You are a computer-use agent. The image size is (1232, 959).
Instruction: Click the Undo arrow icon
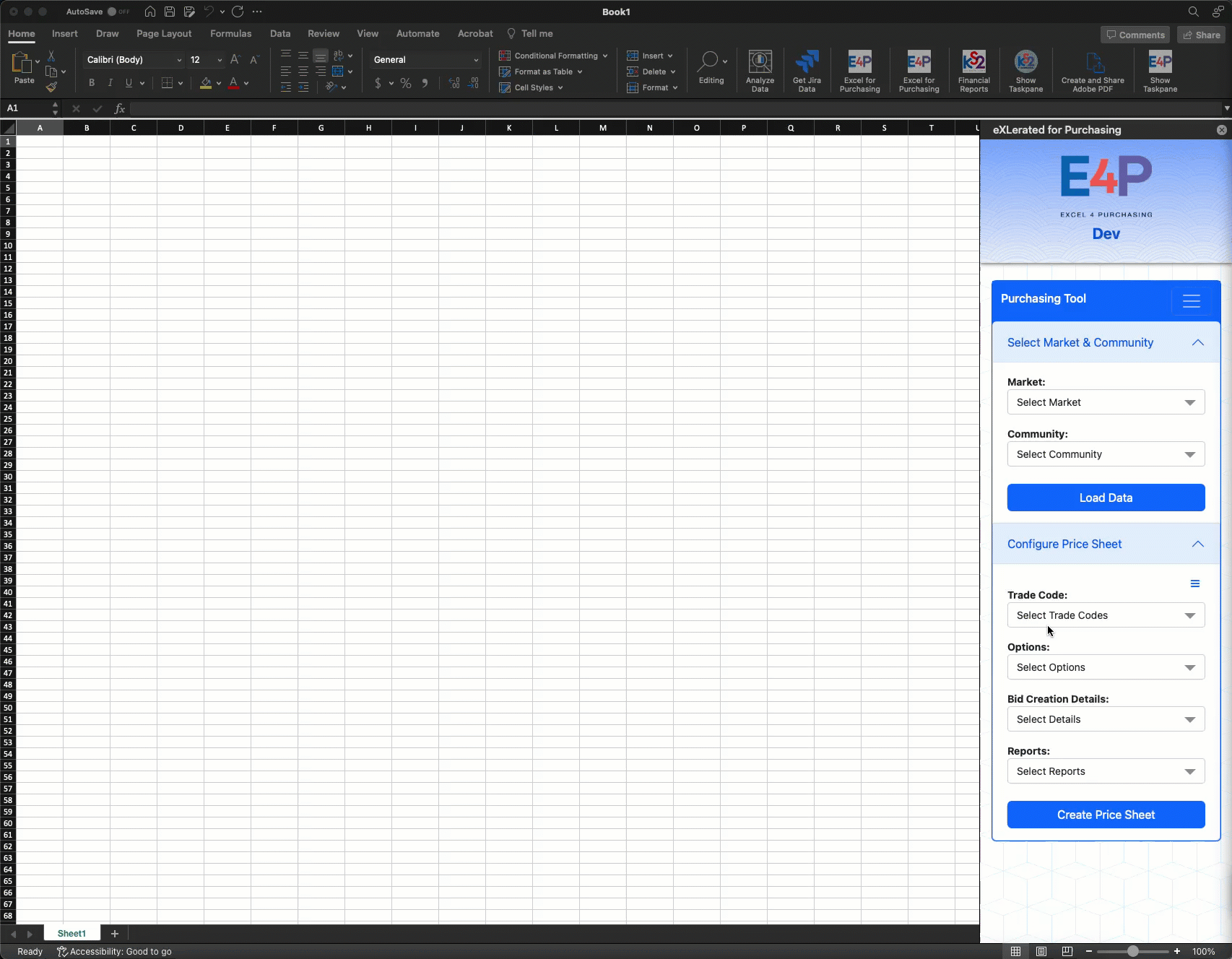point(209,12)
